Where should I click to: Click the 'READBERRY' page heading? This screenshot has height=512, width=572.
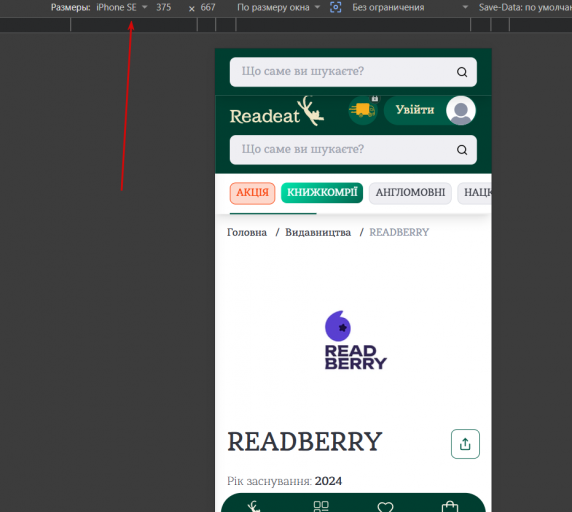305,442
